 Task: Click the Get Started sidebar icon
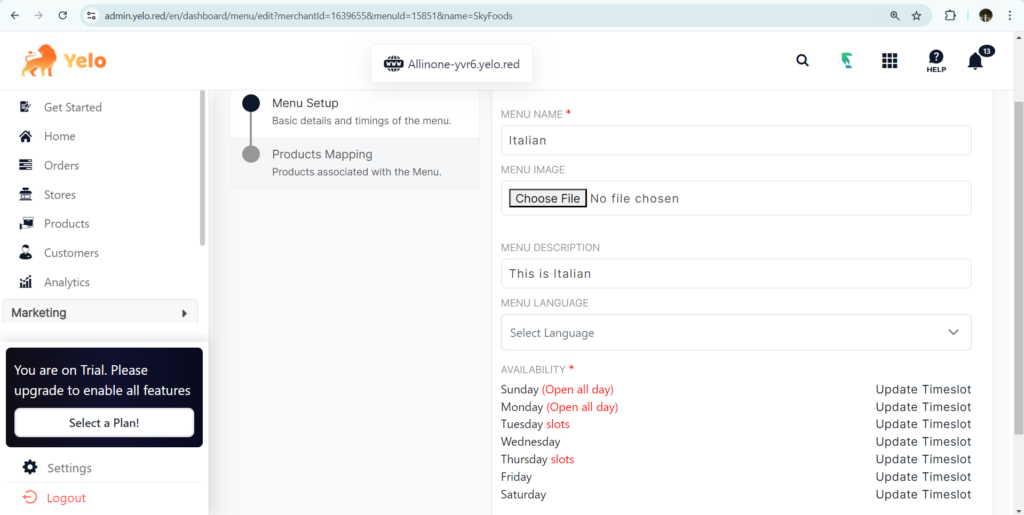[x=25, y=107]
